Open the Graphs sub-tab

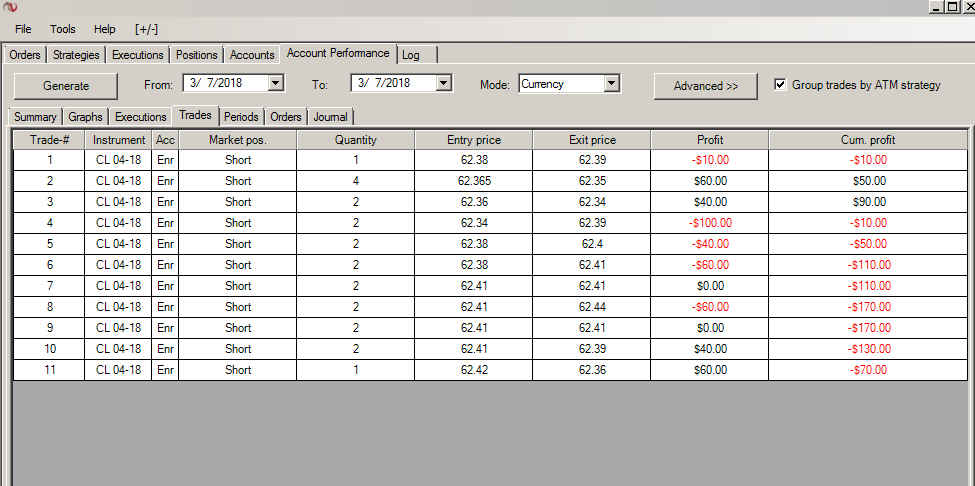pos(85,117)
